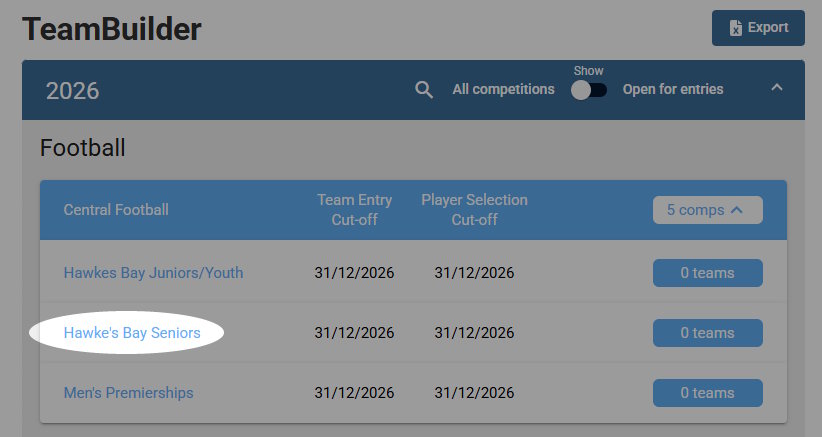Click the 2026 year heading
The width and height of the screenshot is (822, 437).
73,91
